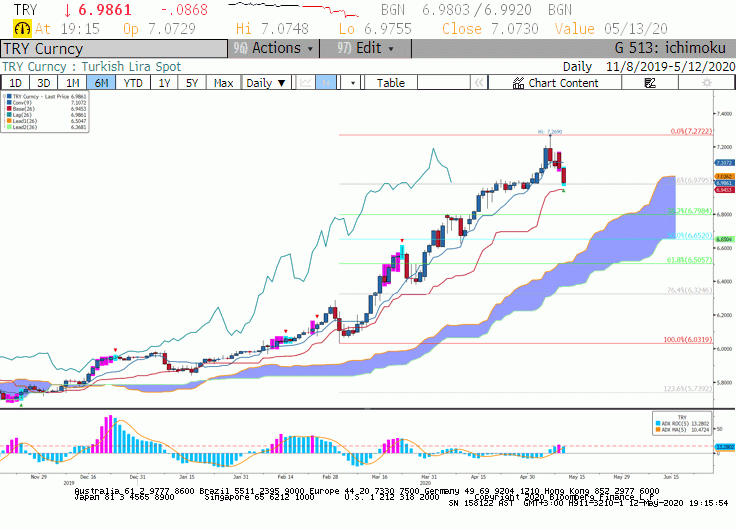This screenshot has height=530, width=736.
Task: Switch range to 1D
Action: [15, 83]
